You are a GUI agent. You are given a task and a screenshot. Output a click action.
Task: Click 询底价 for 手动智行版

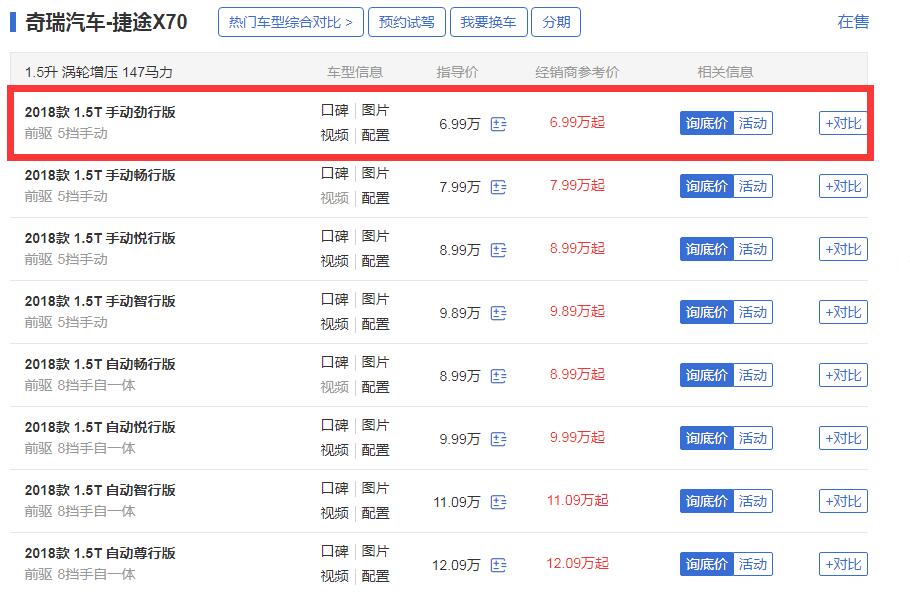pyautogui.click(x=706, y=312)
